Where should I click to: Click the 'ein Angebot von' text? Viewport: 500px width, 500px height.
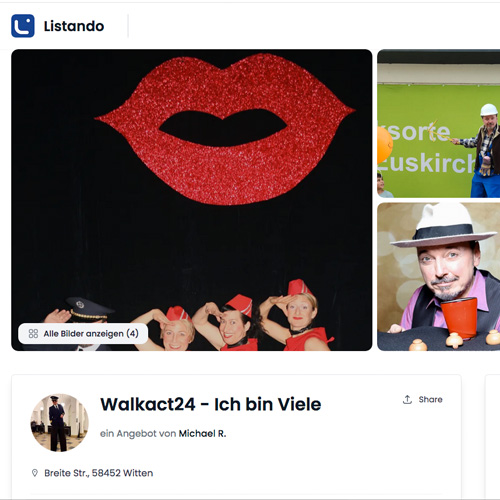tap(138, 433)
